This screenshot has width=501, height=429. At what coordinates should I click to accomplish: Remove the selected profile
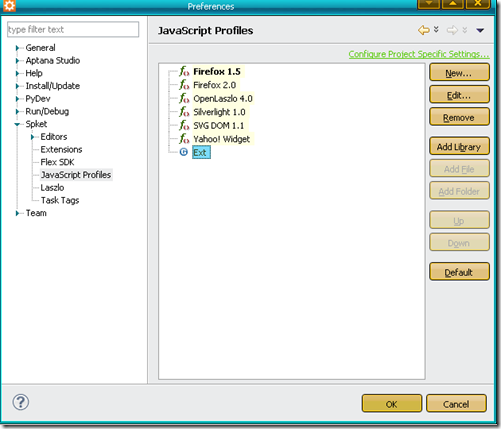click(x=459, y=117)
